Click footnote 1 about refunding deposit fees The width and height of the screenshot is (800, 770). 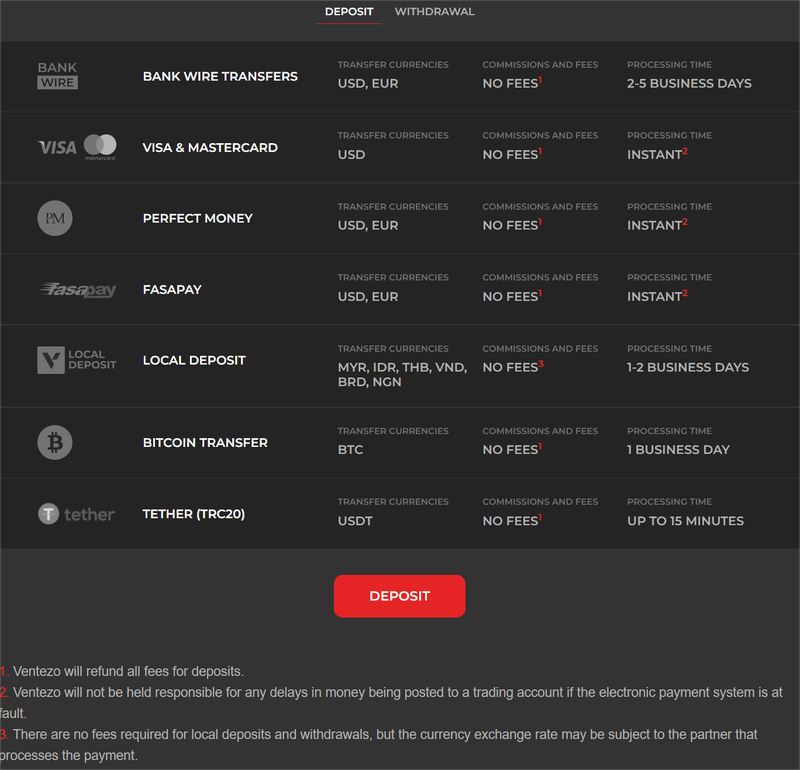click(x=122, y=672)
